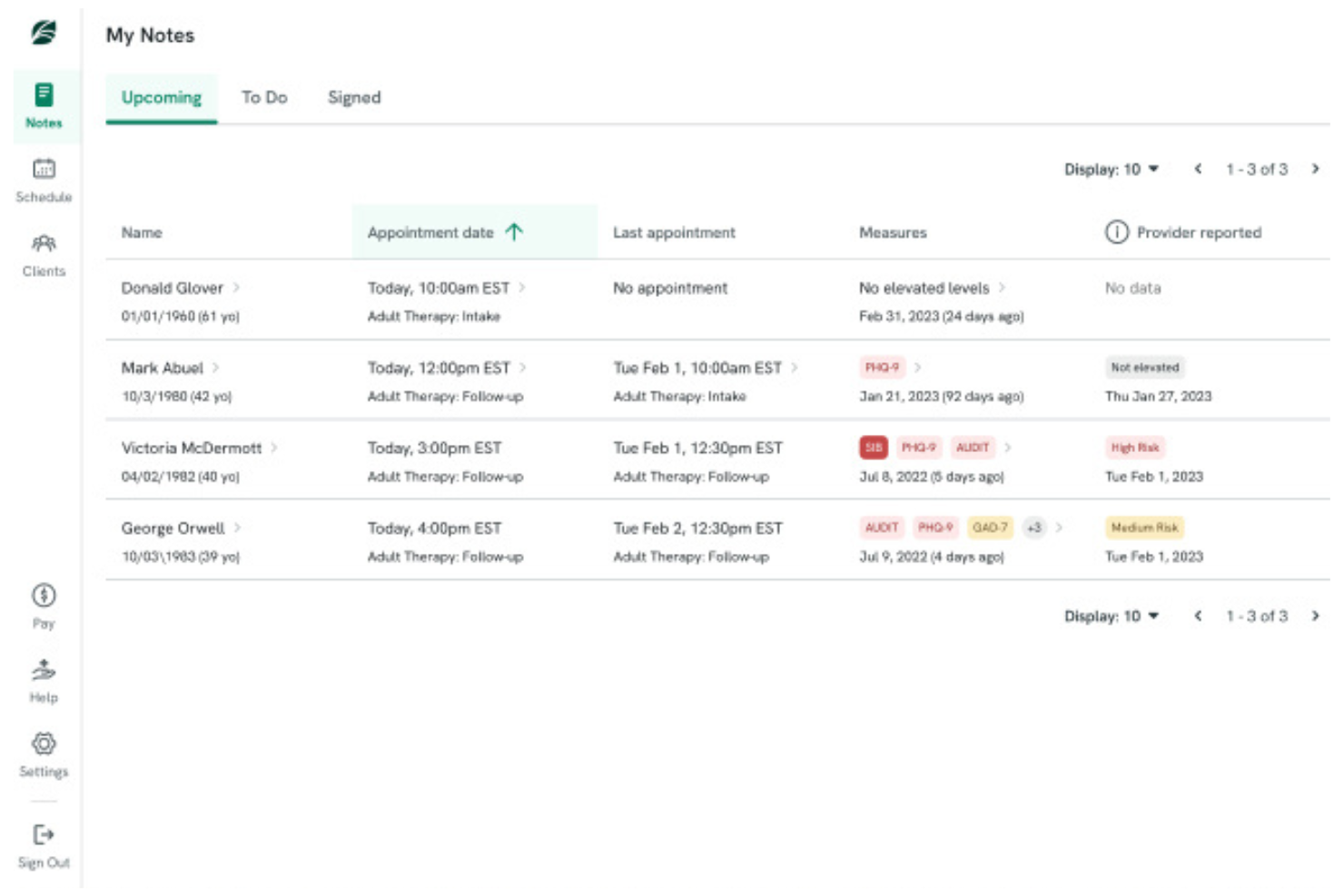The image size is (1344, 896).
Task: Click George Orwell's GAD-7 badge
Action: tap(990, 527)
